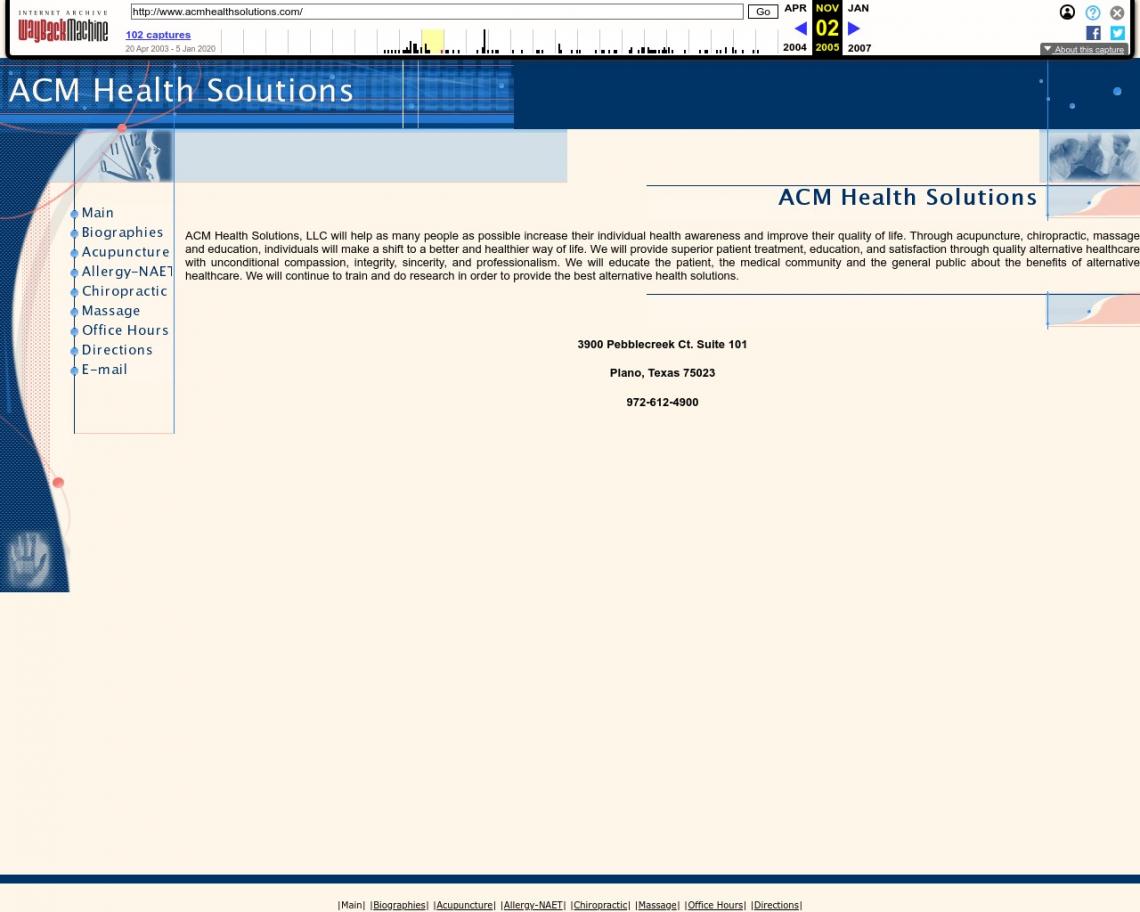Open the 102 captures link
Viewport: 1140px width, 912px height.
coord(158,34)
